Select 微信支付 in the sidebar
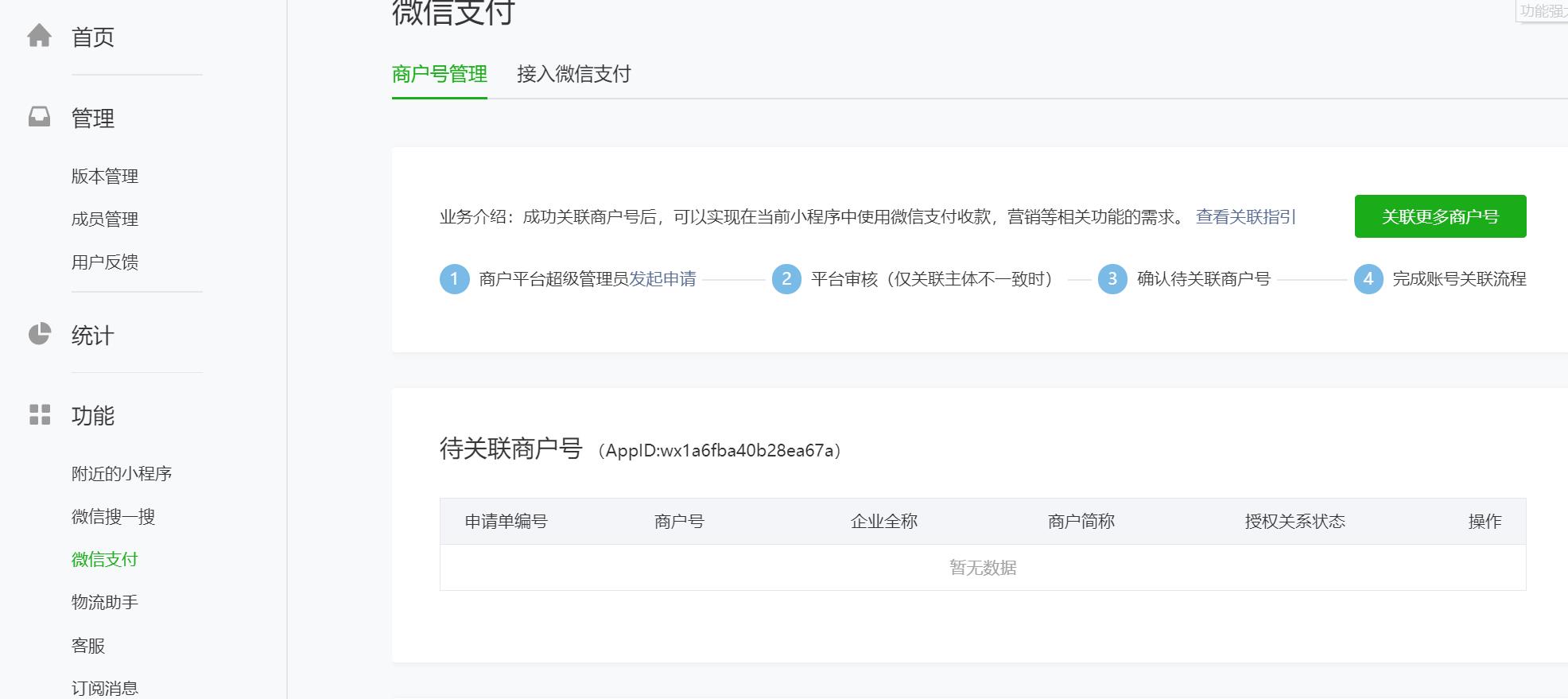1568x699 pixels. coord(105,559)
